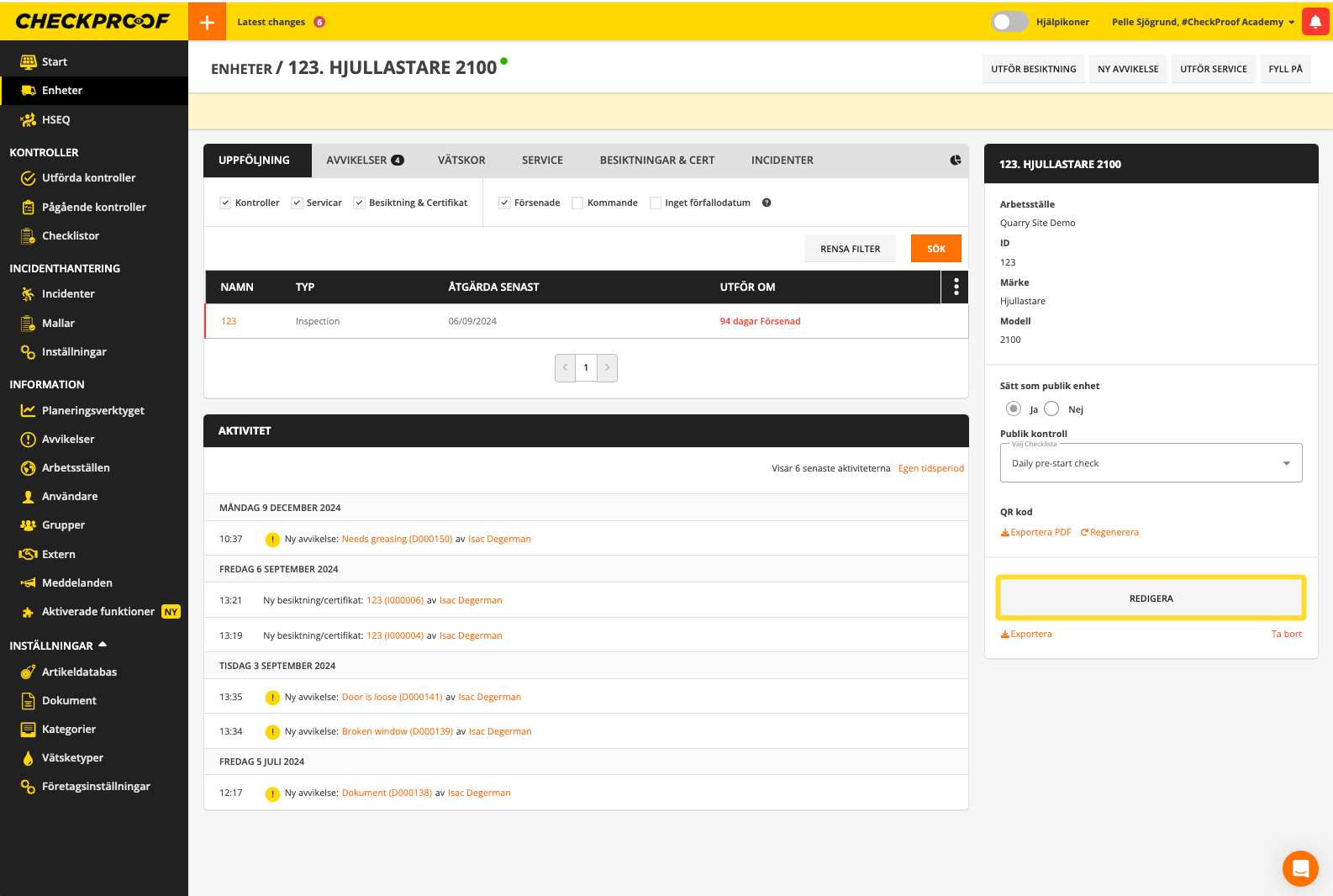The width and height of the screenshot is (1333, 896).
Task: Click the pie chart icon in tab bar
Action: tap(956, 161)
